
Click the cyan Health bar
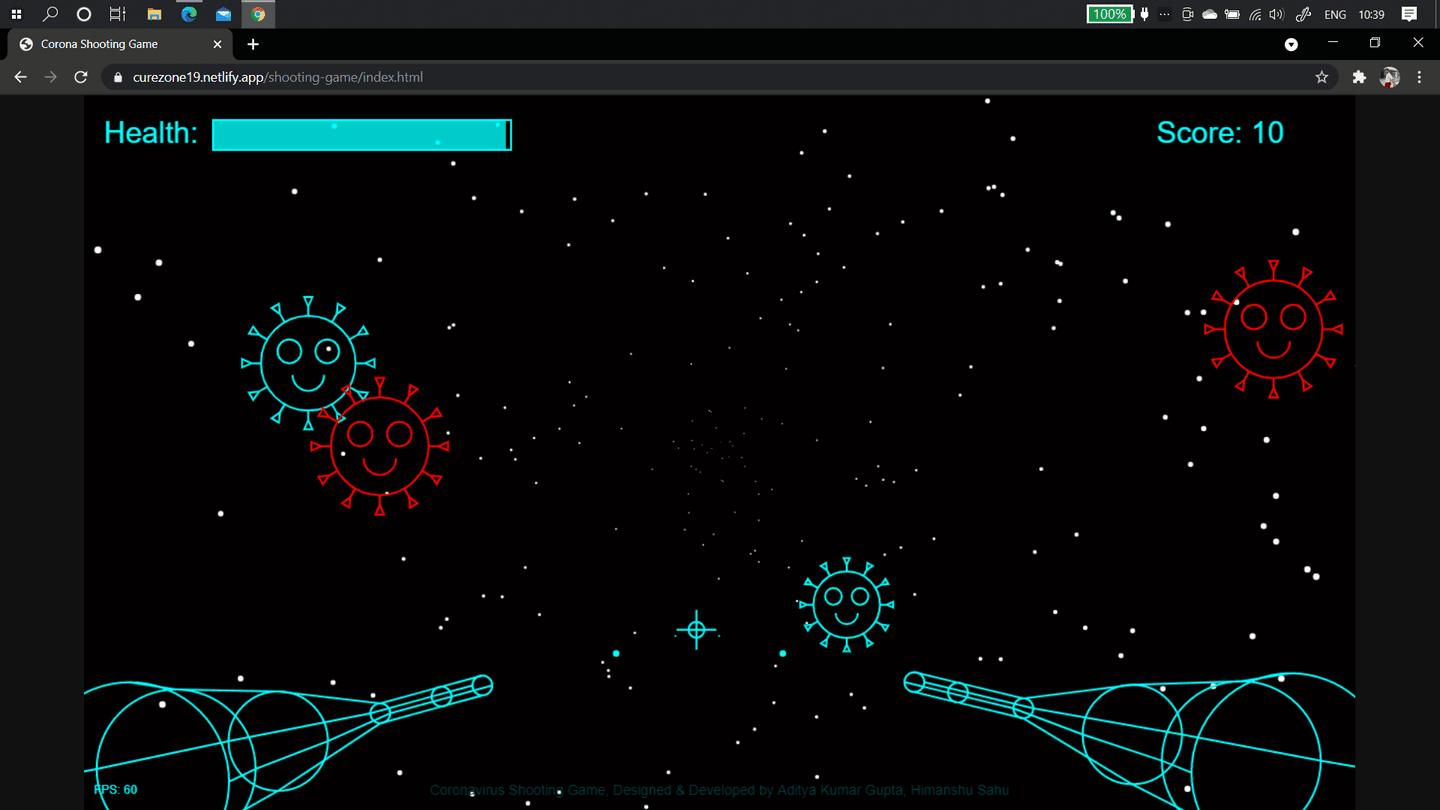click(362, 135)
